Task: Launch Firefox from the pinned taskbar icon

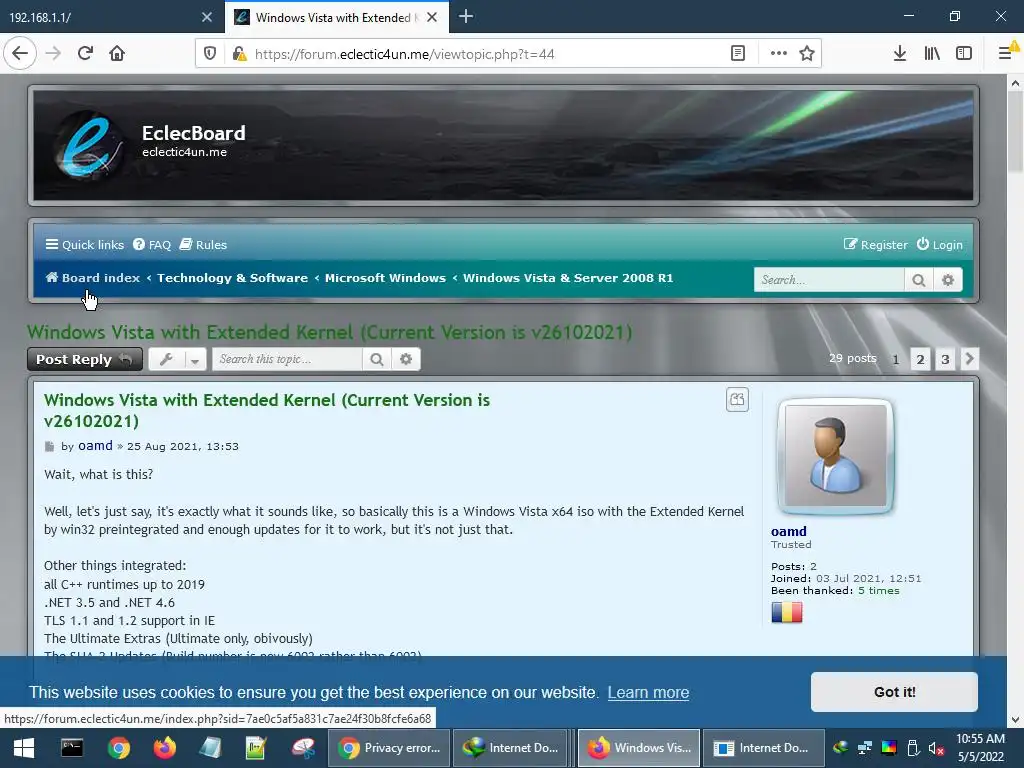Action: pos(165,748)
